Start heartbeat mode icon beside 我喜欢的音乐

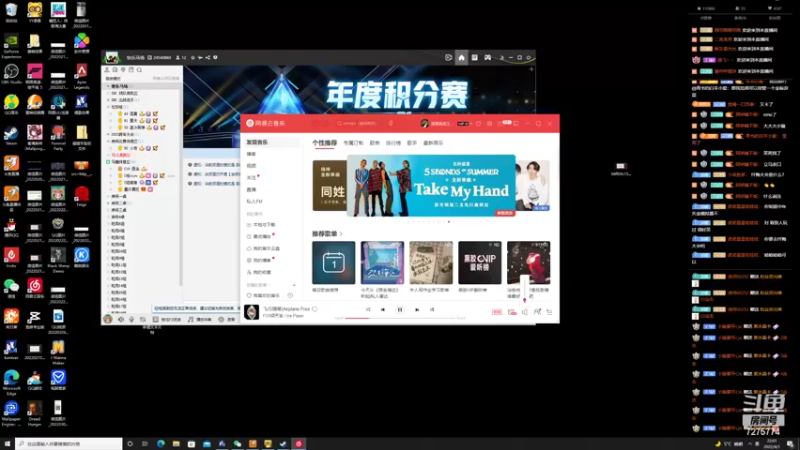pyautogui.click(x=290, y=295)
